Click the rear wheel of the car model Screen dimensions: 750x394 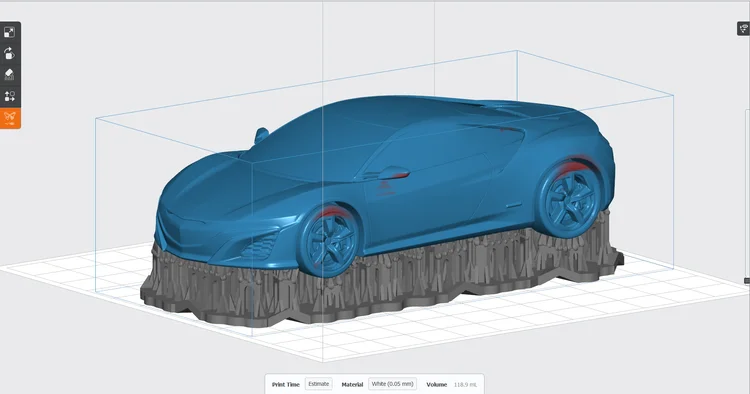pyautogui.click(x=570, y=199)
